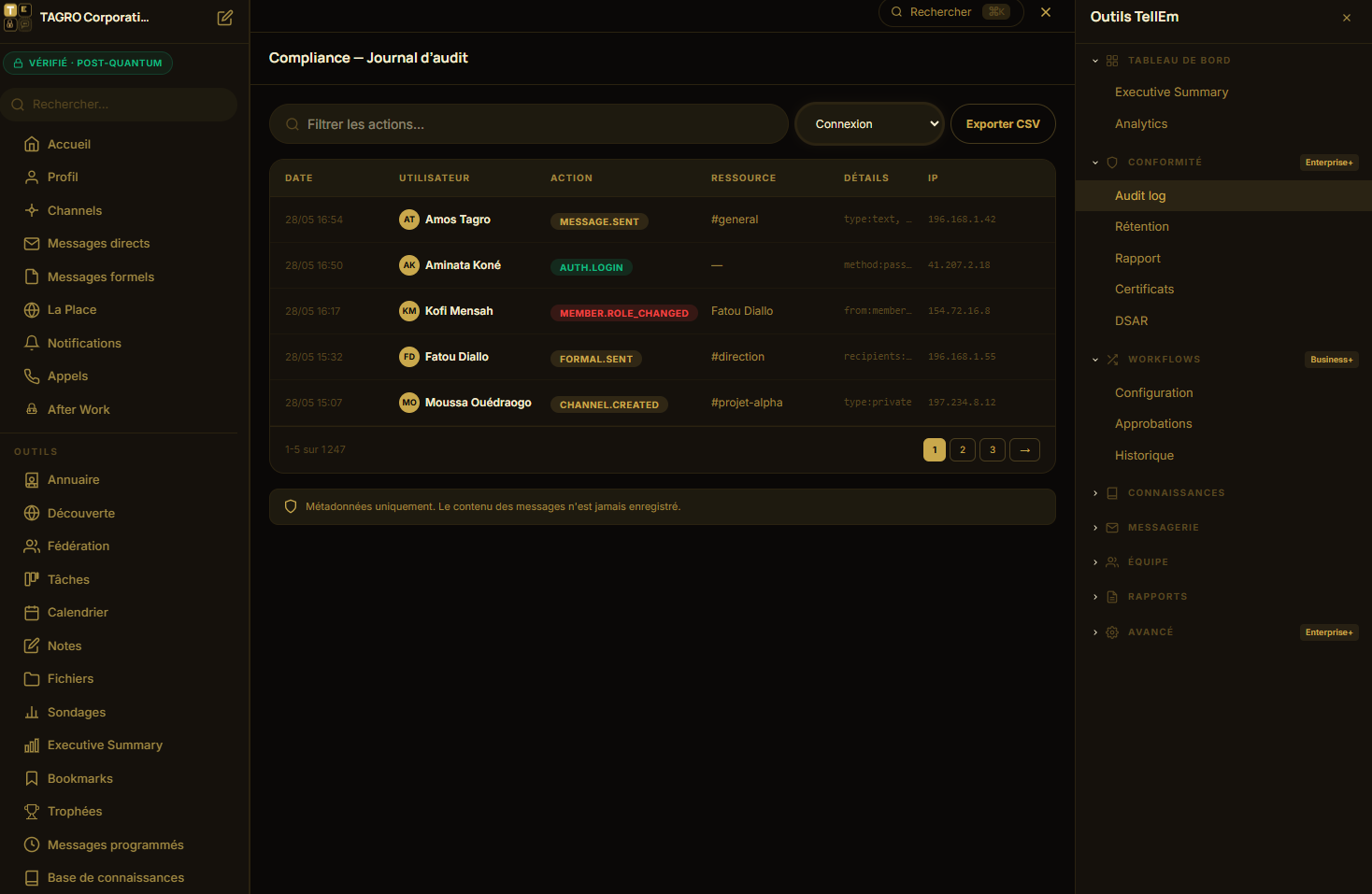Click the Messages programmés clock icon

pos(32,844)
